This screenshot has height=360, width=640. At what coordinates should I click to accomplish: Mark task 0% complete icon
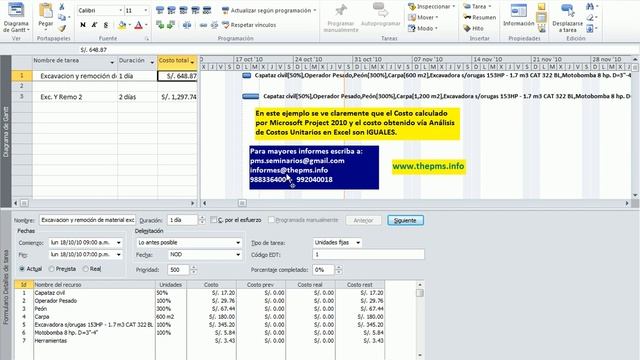click(x=160, y=10)
